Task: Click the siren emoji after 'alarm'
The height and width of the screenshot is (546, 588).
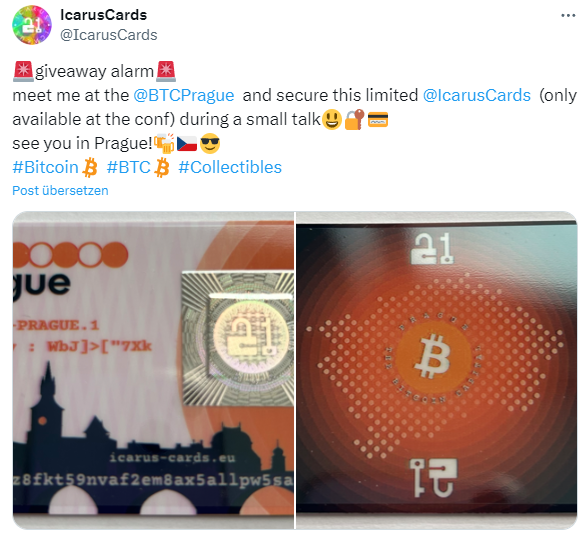Action: click(166, 71)
